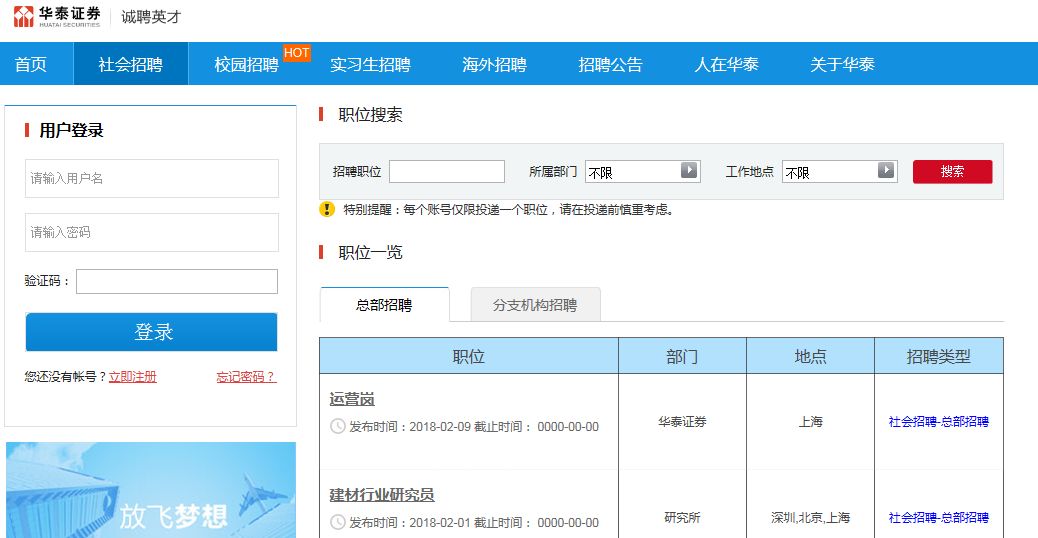Click the 职位搜索 section heading

click(370, 114)
